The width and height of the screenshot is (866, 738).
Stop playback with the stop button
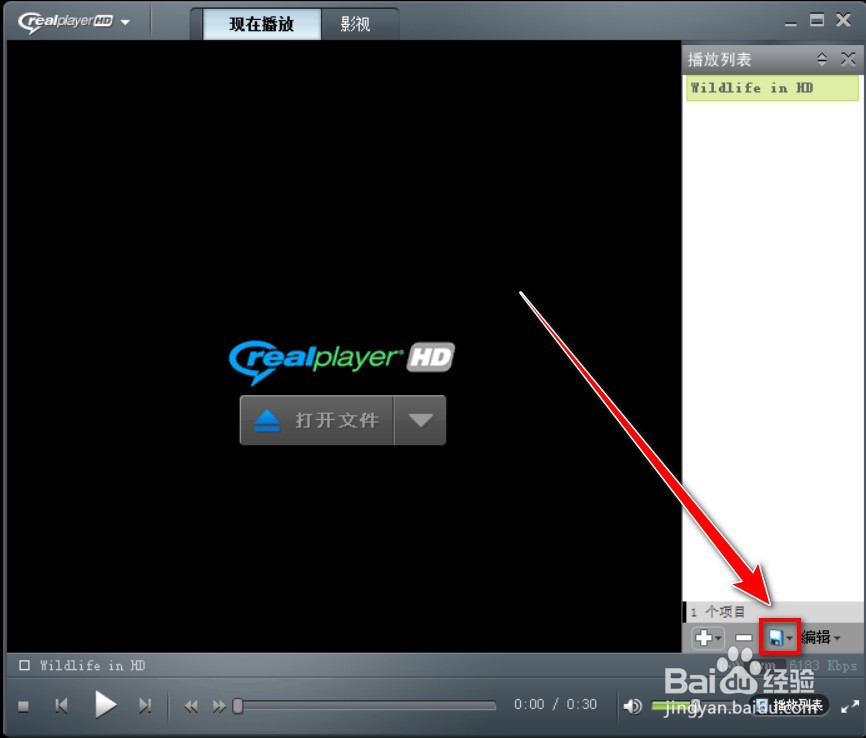pyautogui.click(x=23, y=707)
